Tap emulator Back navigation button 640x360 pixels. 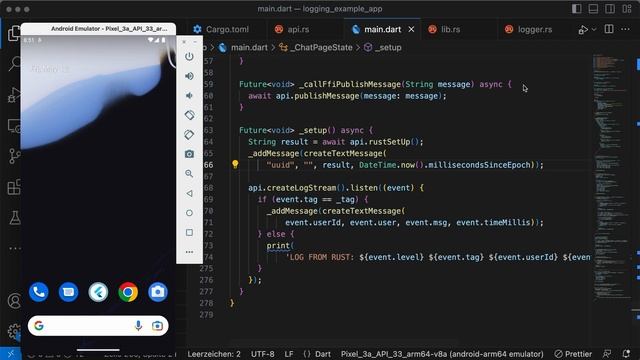(189, 193)
